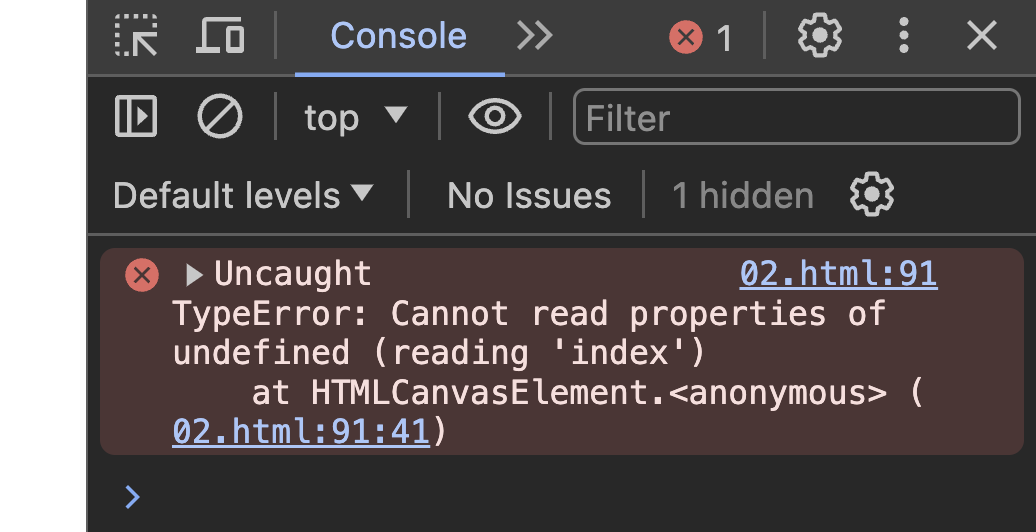The width and height of the screenshot is (1036, 532).
Task: Expand the Uncaught error disclosure triangle
Action: pyautogui.click(x=193, y=275)
